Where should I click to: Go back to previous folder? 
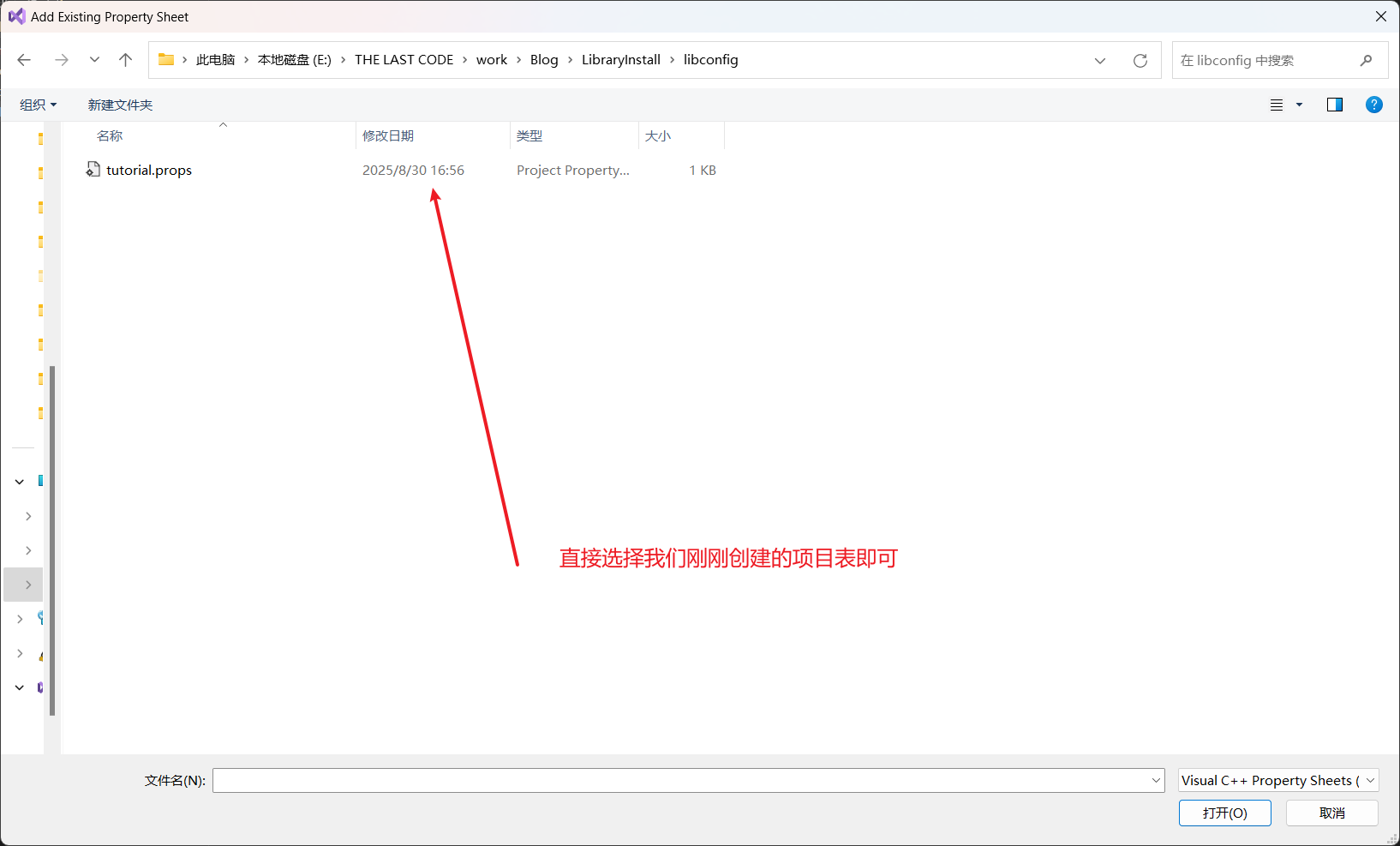pos(24,60)
